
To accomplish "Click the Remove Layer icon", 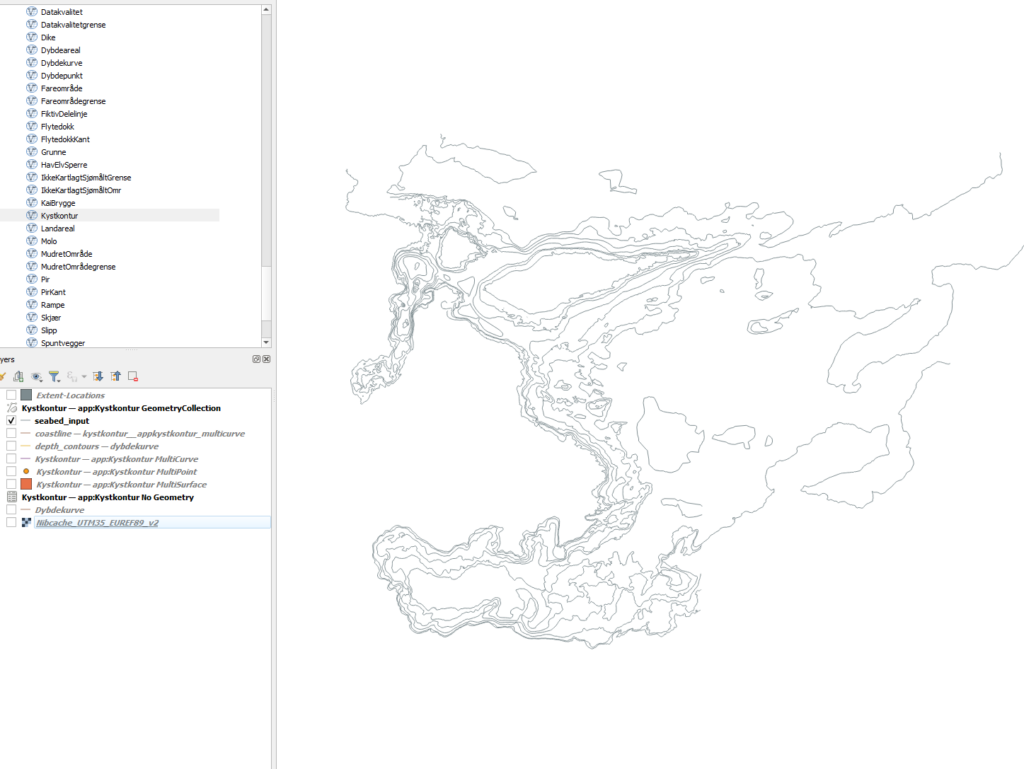I will tap(132, 376).
